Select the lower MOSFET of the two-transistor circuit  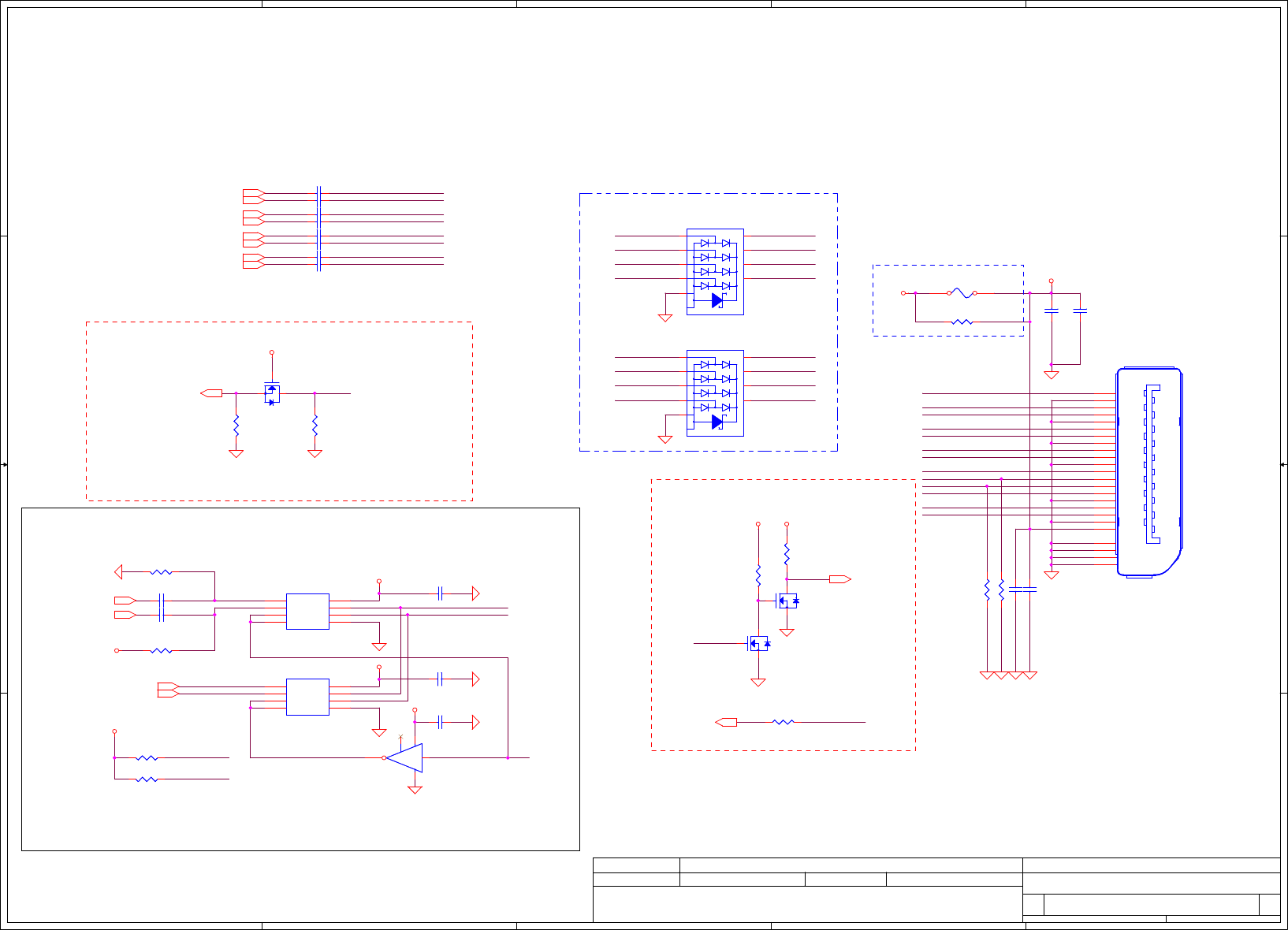[758, 644]
